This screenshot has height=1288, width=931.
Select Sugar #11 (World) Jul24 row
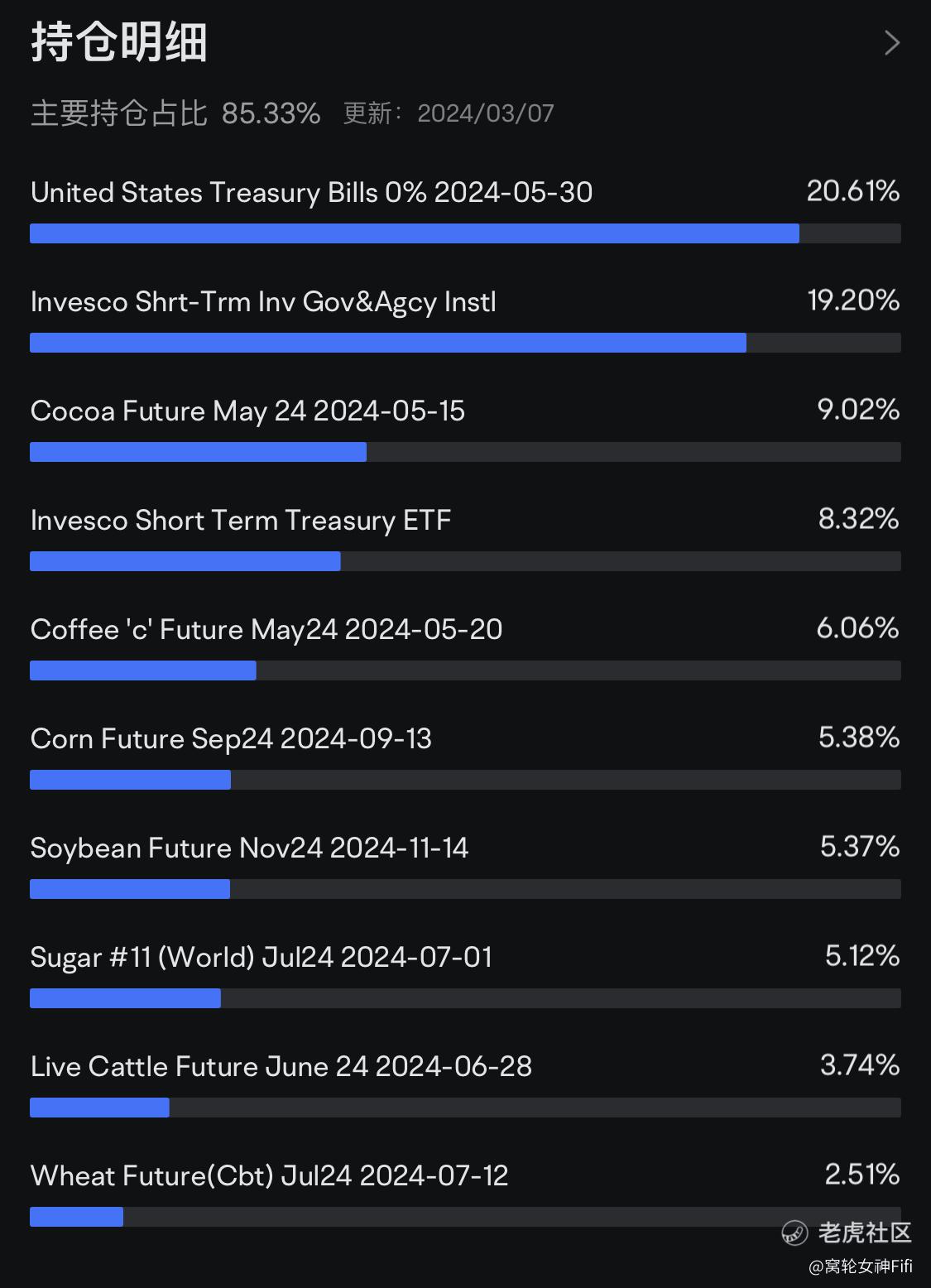[262, 958]
